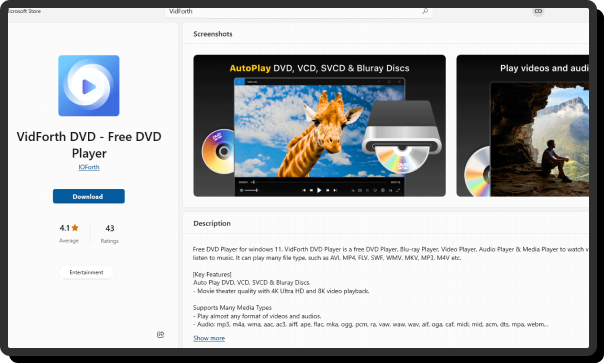604x363 pixels.
Task: Click the VidForth DVD - Free DVD Player title
Action: [x=89, y=145]
